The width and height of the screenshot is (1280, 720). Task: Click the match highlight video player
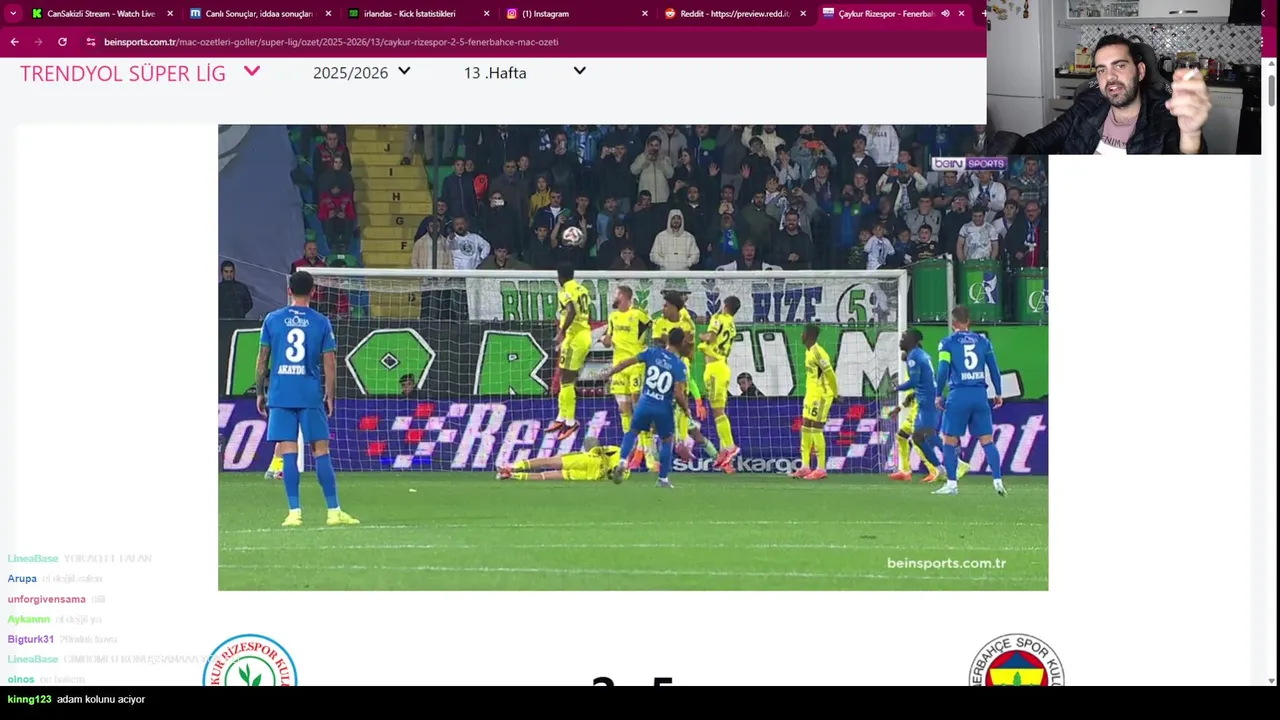[633, 357]
